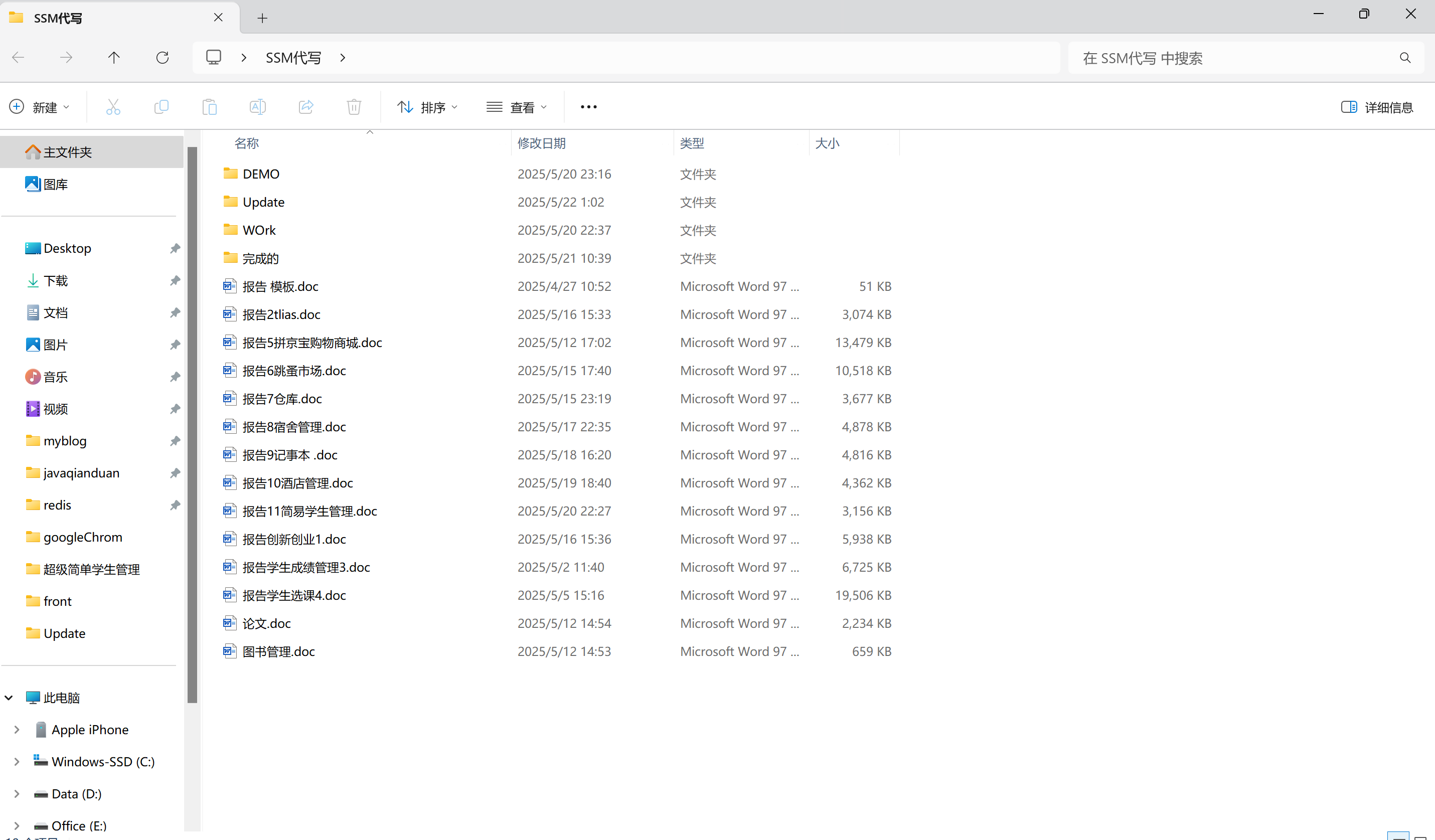This screenshot has height=840, width=1435.
Task: Click the Cut scissors icon in toolbar
Action: click(113, 107)
